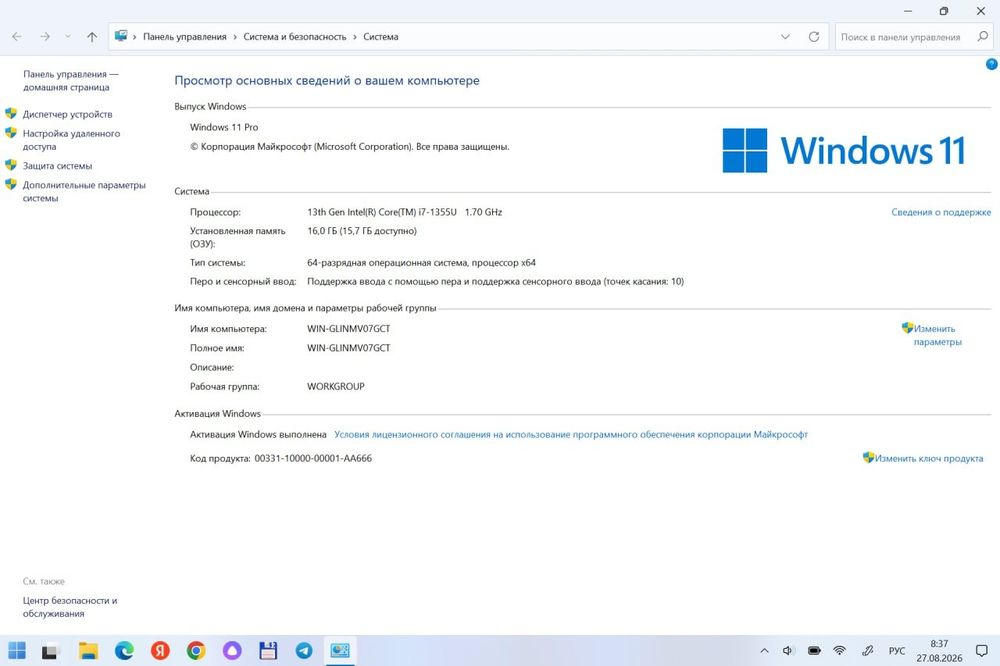Open the floppy disk app on taskbar
Screen dimensions: 1000x666
tap(268, 650)
